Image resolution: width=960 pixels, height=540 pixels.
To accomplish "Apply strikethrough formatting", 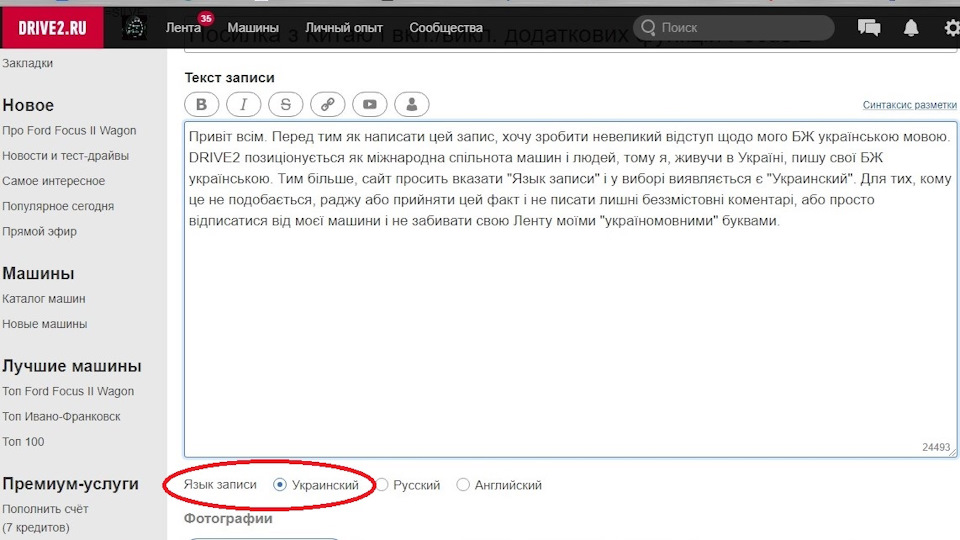I will [285, 104].
